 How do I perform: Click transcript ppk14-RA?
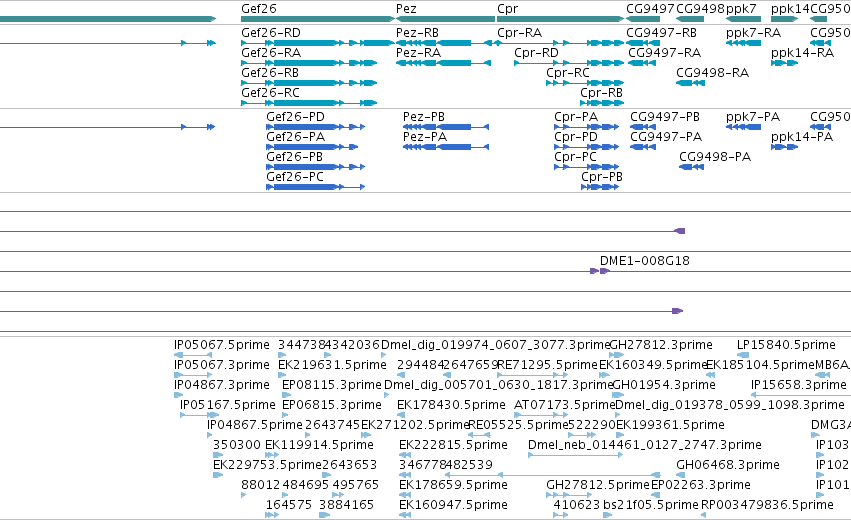point(802,53)
